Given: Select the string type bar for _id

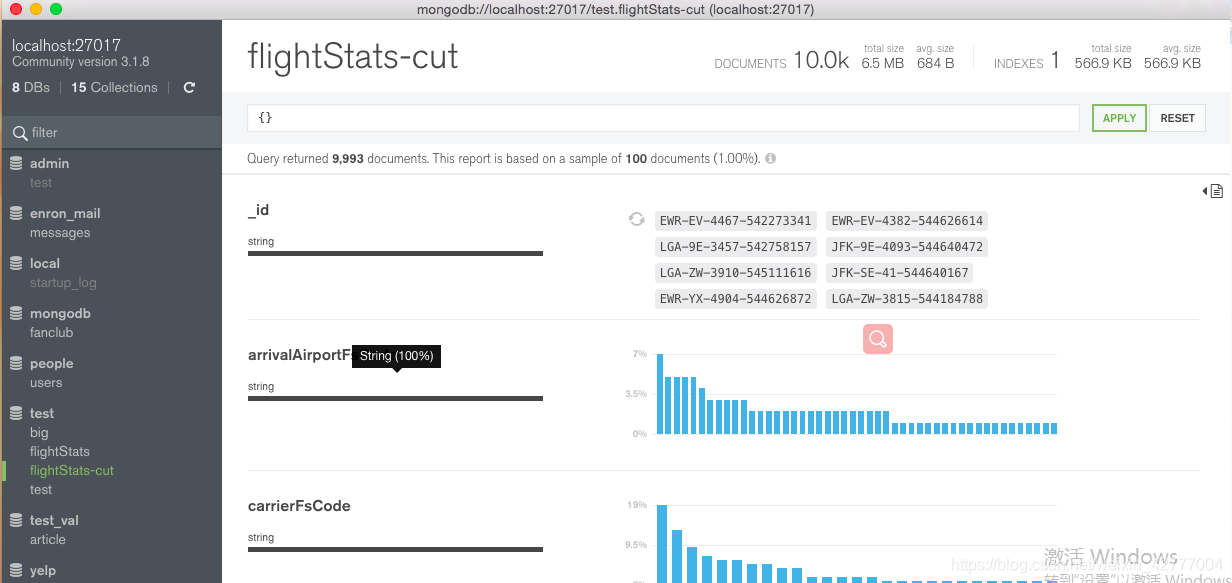Looking at the screenshot, I should [x=395, y=253].
